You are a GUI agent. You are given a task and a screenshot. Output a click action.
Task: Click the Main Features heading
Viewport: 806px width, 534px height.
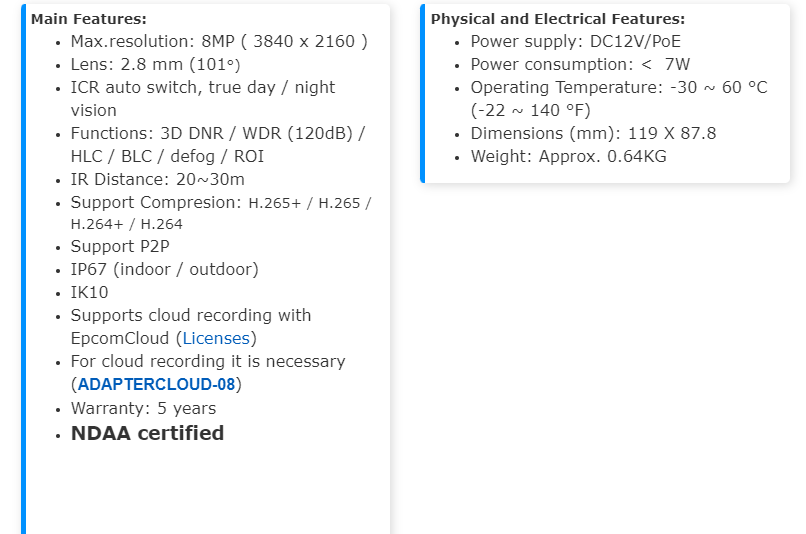[89, 19]
